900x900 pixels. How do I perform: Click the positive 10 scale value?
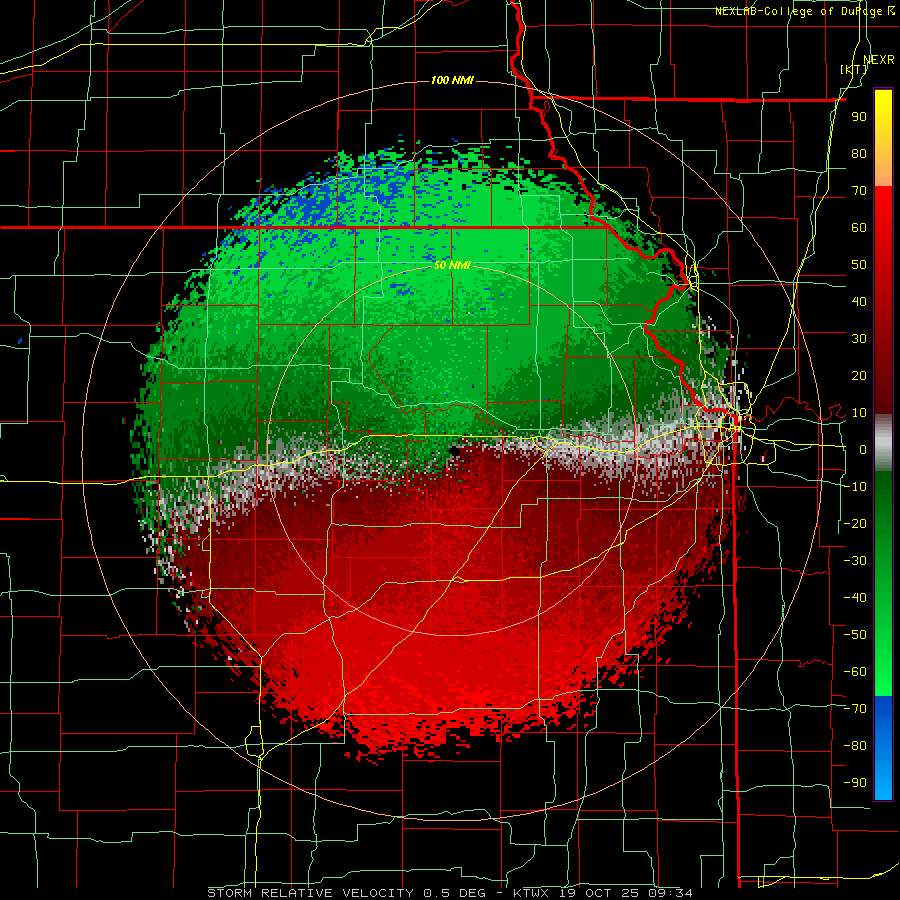pos(859,413)
